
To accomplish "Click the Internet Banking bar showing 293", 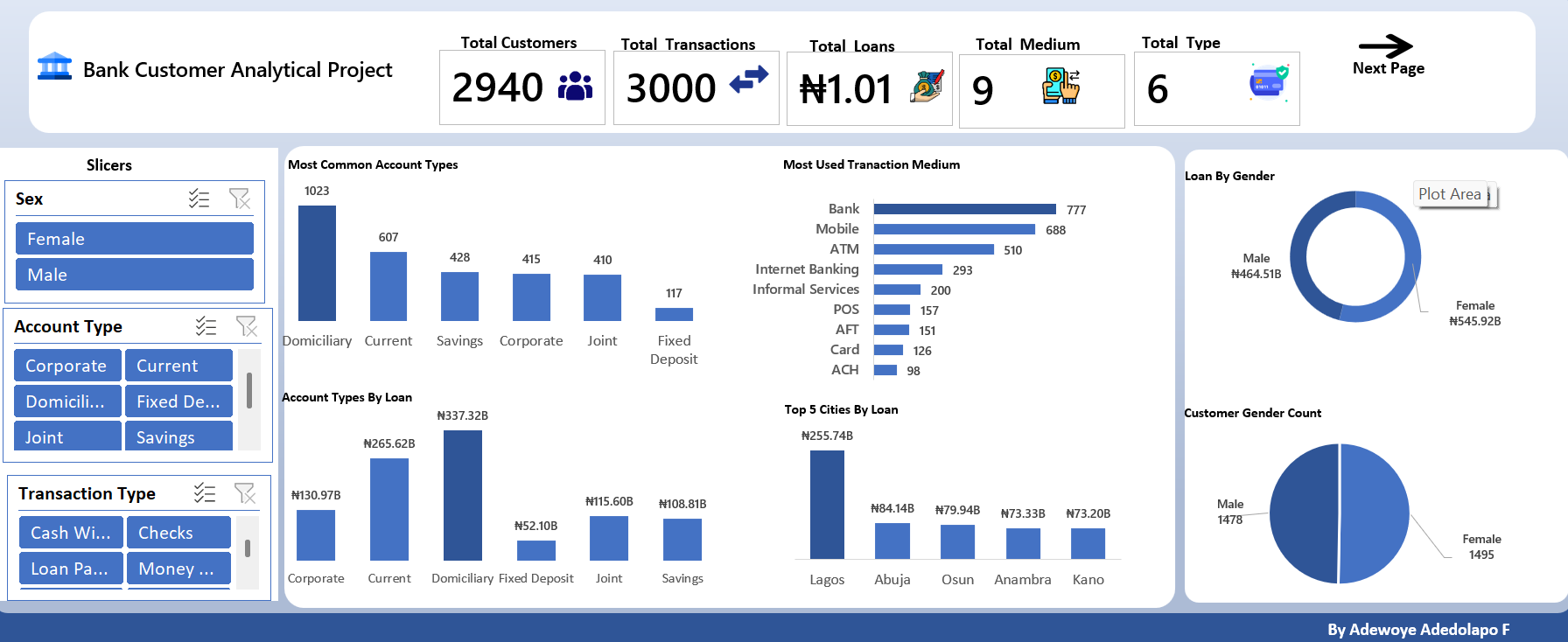I will click(908, 269).
